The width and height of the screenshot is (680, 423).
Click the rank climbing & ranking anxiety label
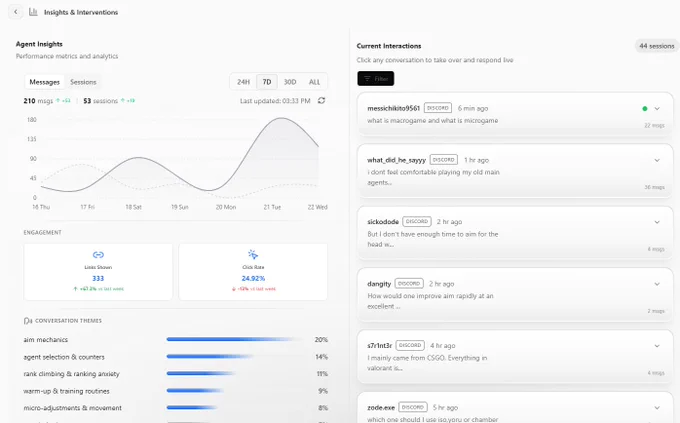pos(71,374)
